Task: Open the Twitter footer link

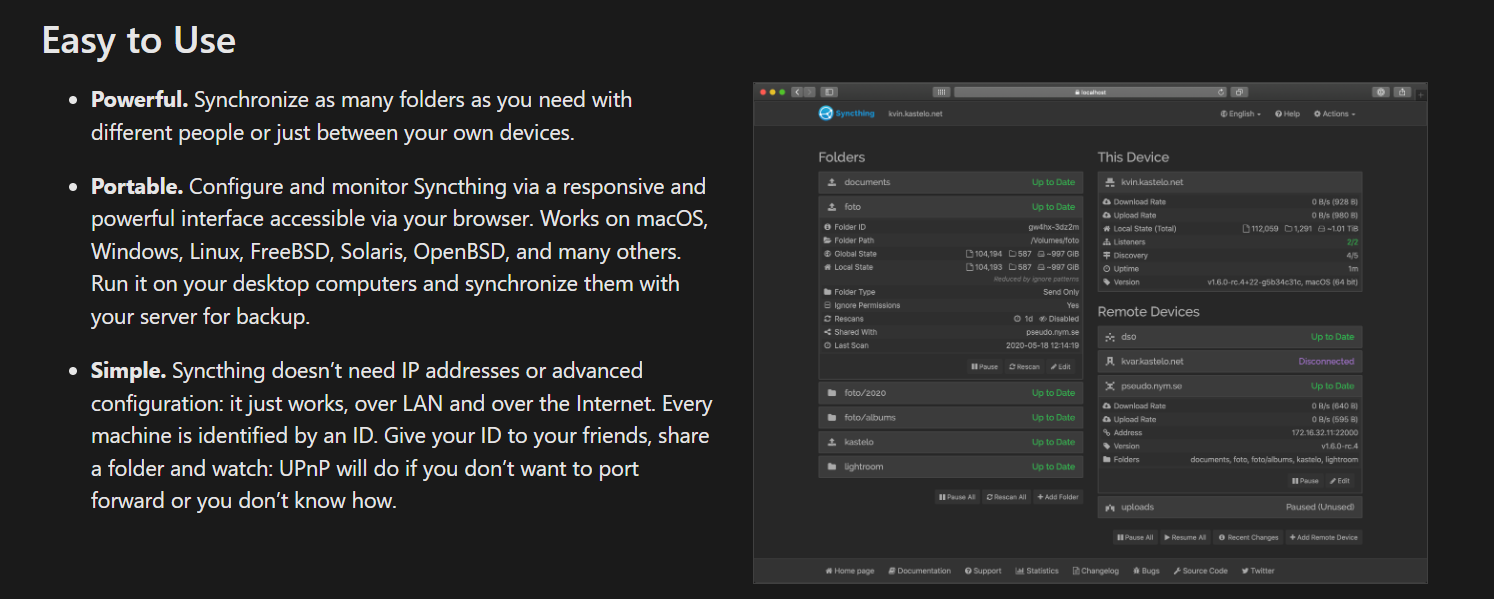Action: pyautogui.click(x=1258, y=571)
